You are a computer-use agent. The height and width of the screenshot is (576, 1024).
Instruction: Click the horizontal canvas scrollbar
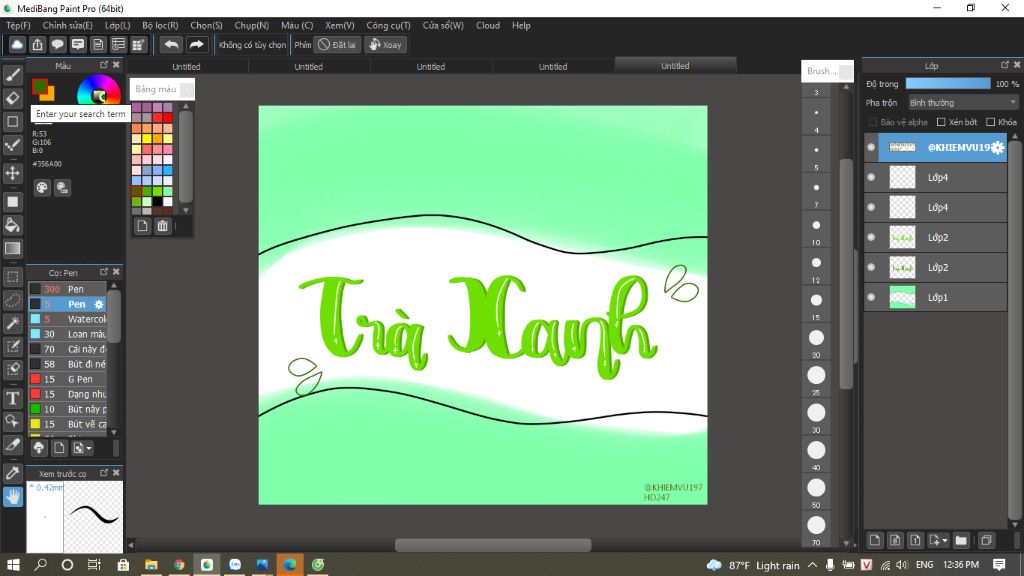point(493,545)
